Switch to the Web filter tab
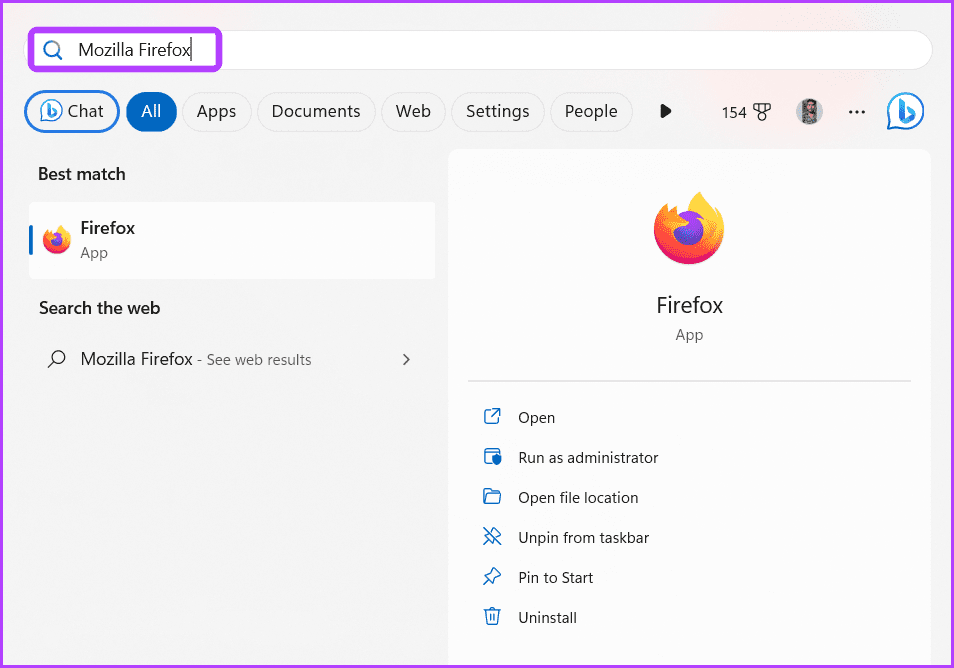Image resolution: width=954 pixels, height=668 pixels. 413,111
